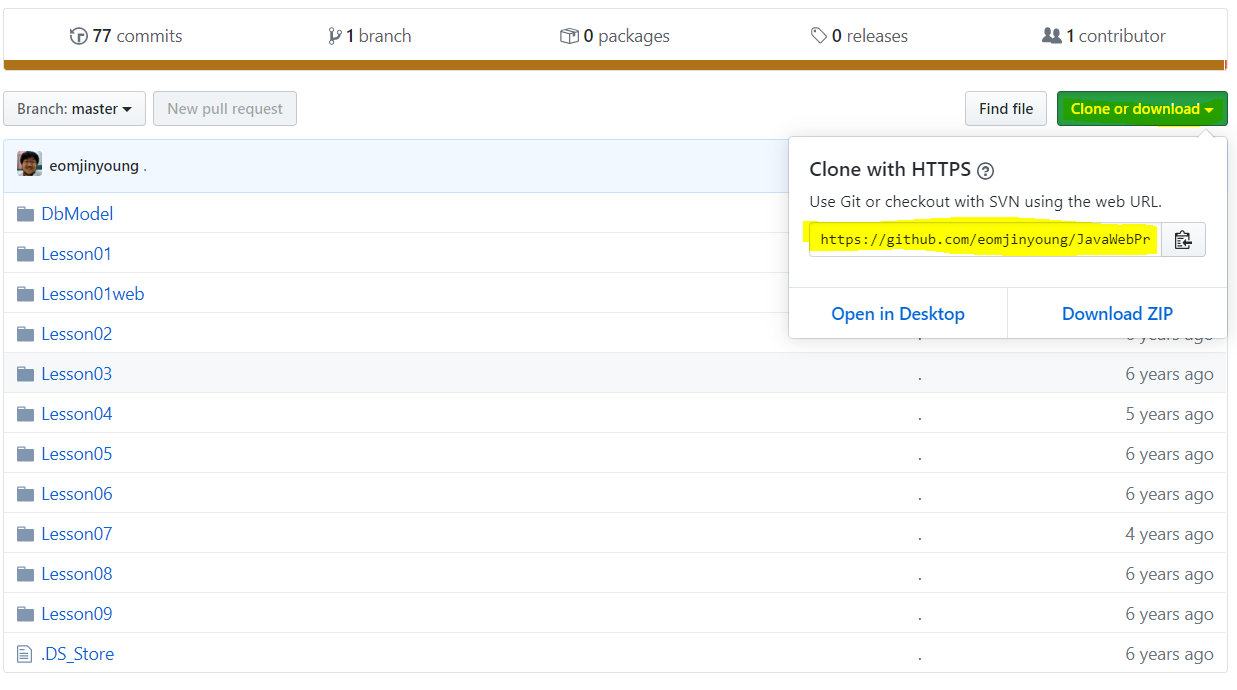The height and width of the screenshot is (690, 1237).
Task: Click the folder icon beside Lesson05
Action: point(26,453)
